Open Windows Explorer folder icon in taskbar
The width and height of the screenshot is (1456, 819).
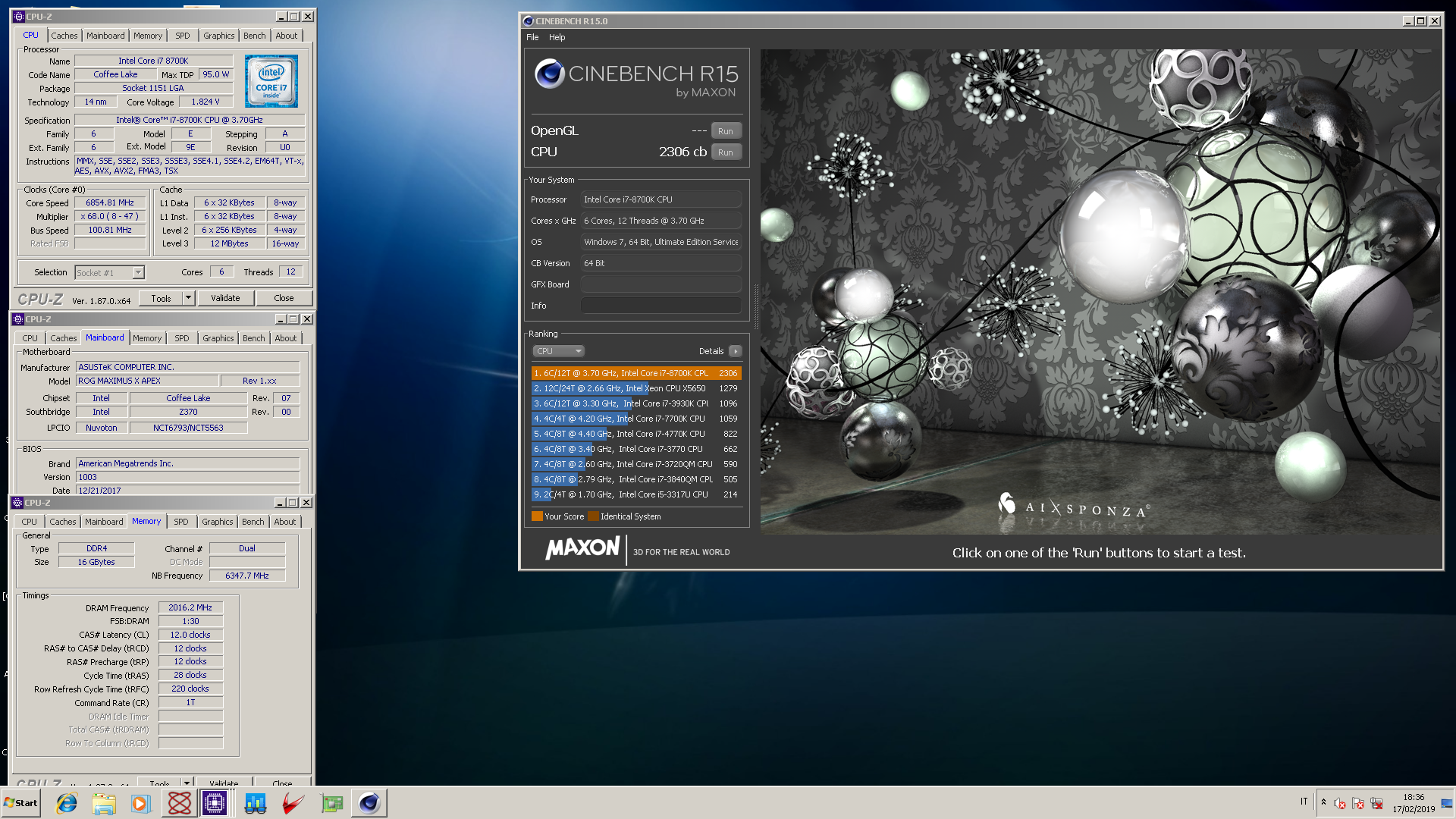pos(104,803)
